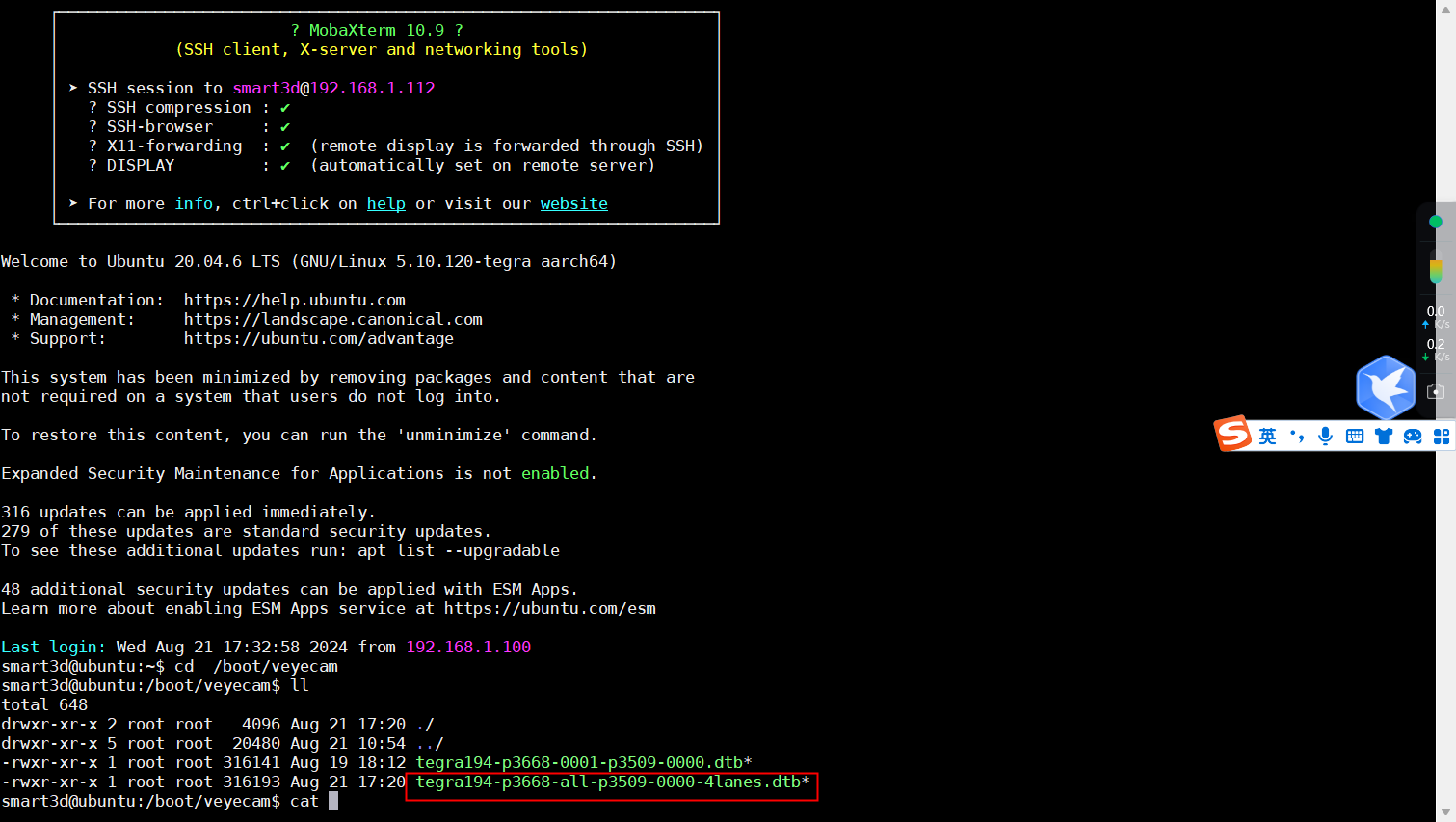The height and width of the screenshot is (822, 1456).
Task: Click the microphone voice input icon
Action: 1326,437
